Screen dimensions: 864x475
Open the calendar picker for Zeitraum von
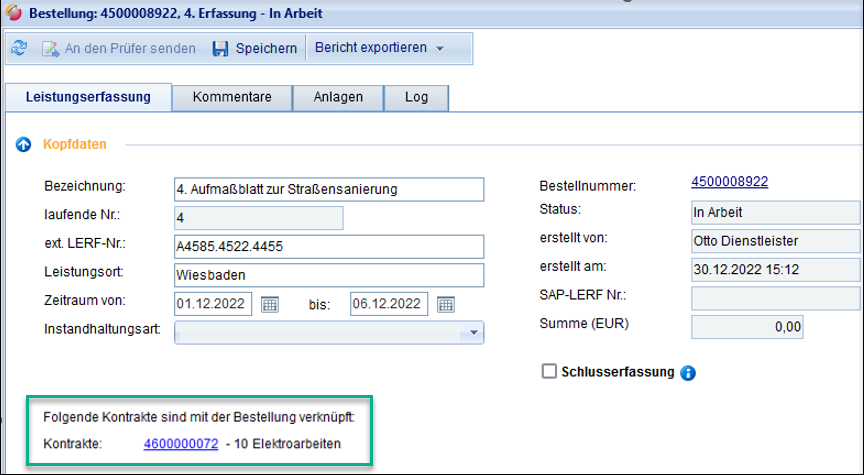pyautogui.click(x=270, y=304)
